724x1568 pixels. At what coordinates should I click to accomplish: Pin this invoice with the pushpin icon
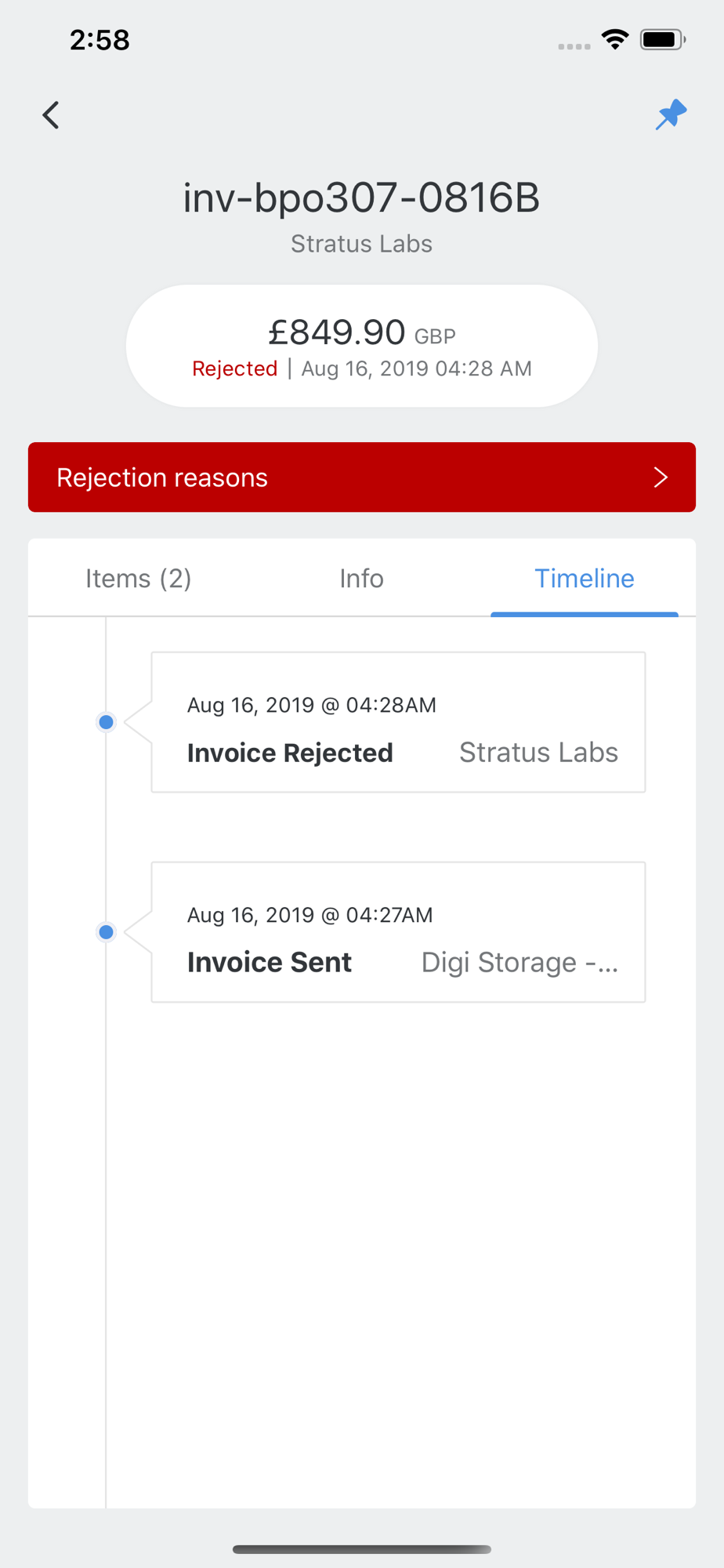point(672,114)
